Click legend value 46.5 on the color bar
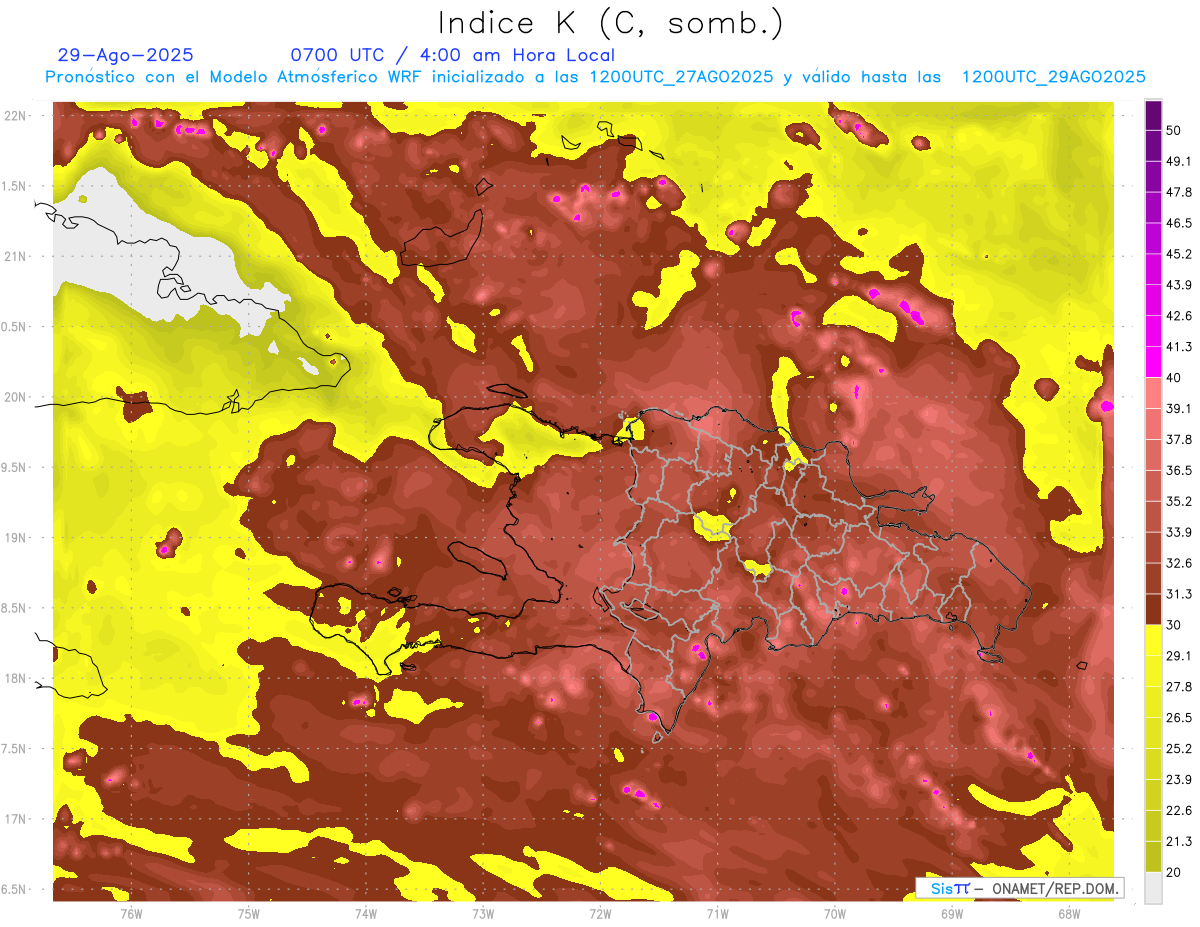The height and width of the screenshot is (927, 1200). click(x=1178, y=223)
